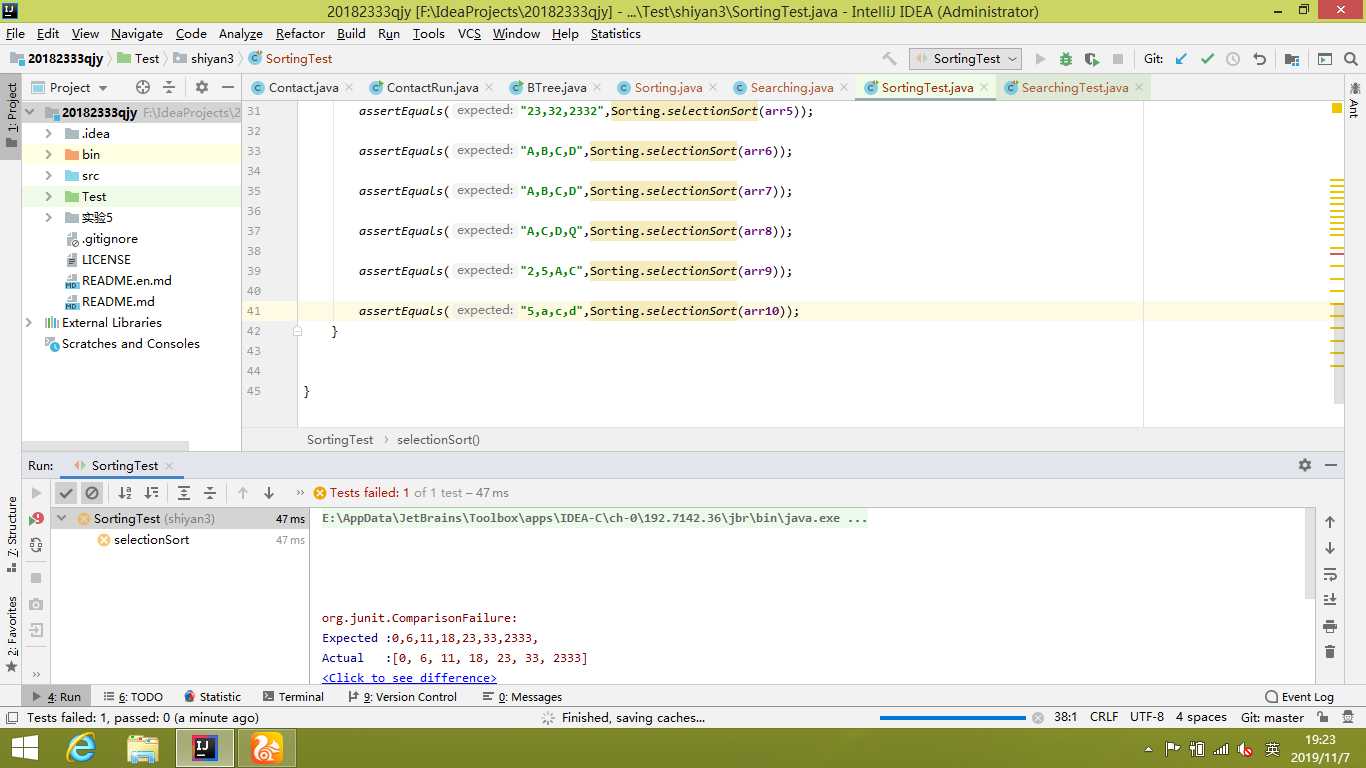This screenshot has height=768, width=1366.
Task: Click Rerun Failed Tests icon
Action: [x=36, y=518]
